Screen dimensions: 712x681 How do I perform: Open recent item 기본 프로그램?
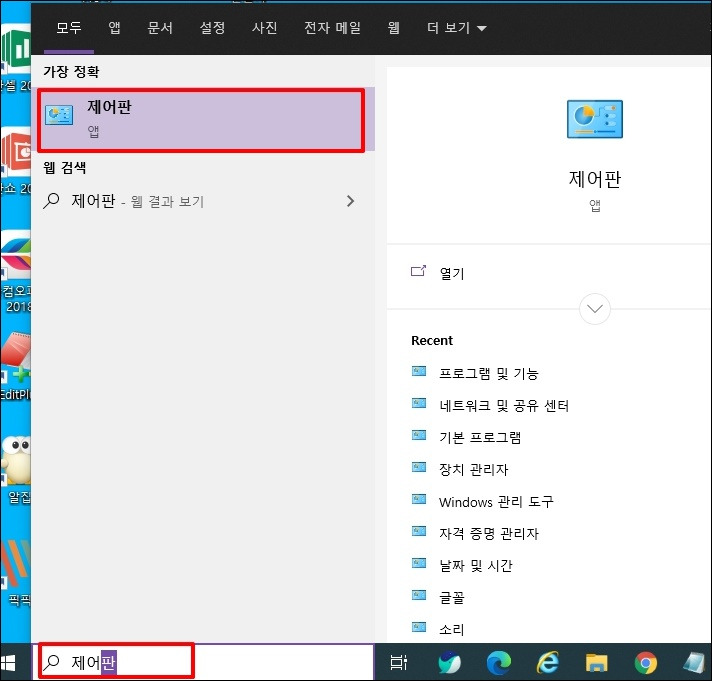click(480, 438)
